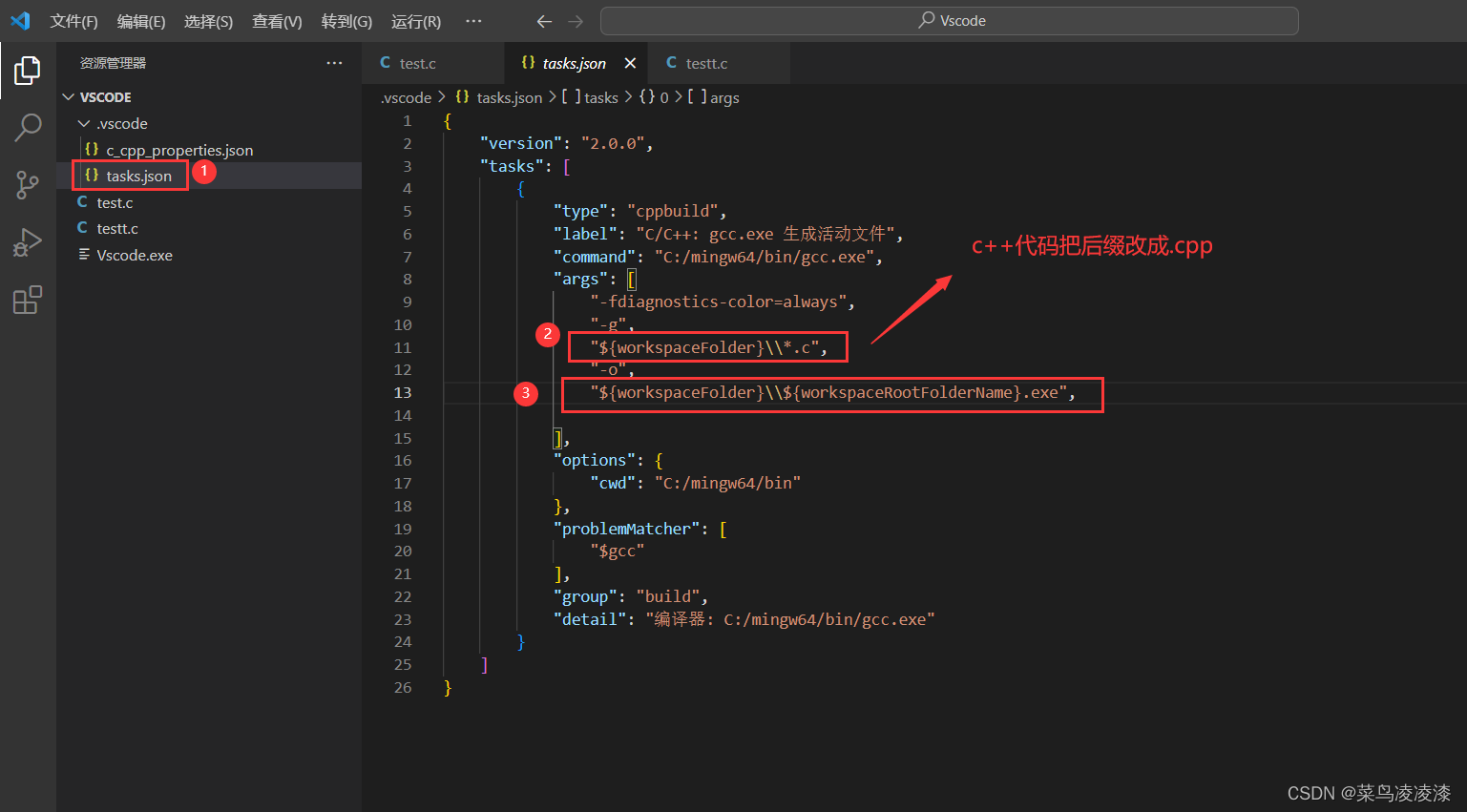Open the 运行(R) menu
The width and height of the screenshot is (1467, 812).
416,21
